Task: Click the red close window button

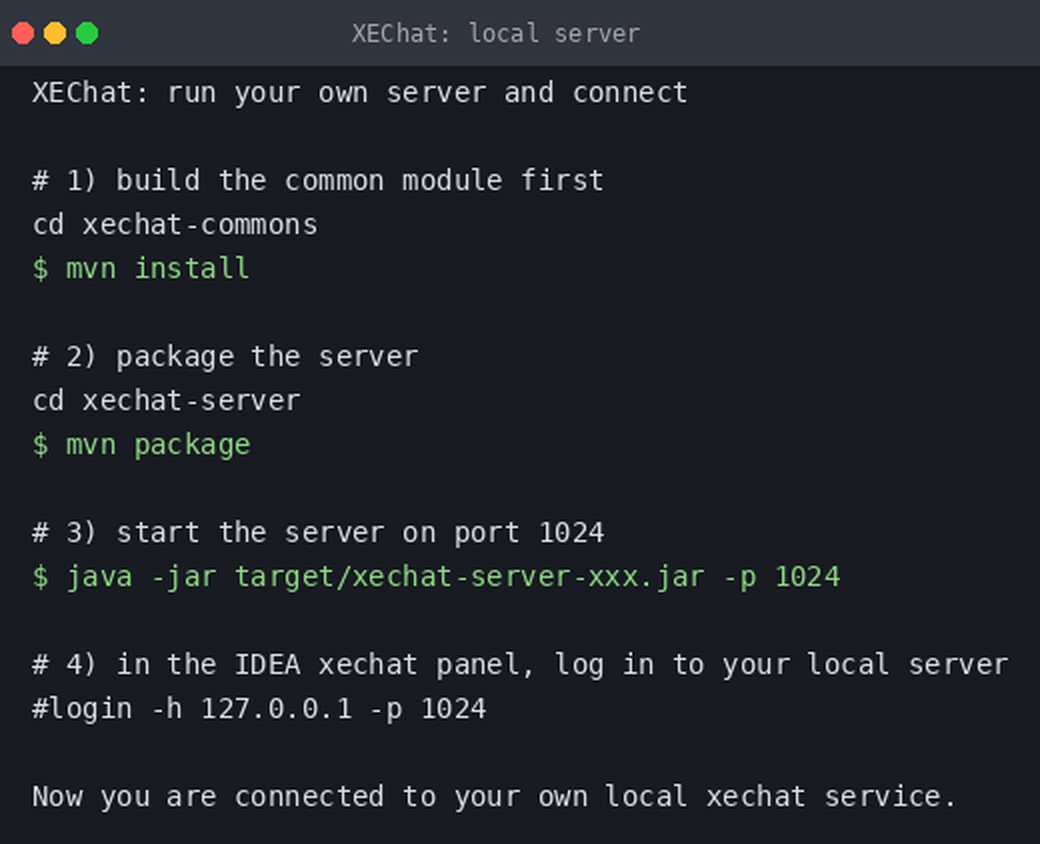Action: (23, 33)
